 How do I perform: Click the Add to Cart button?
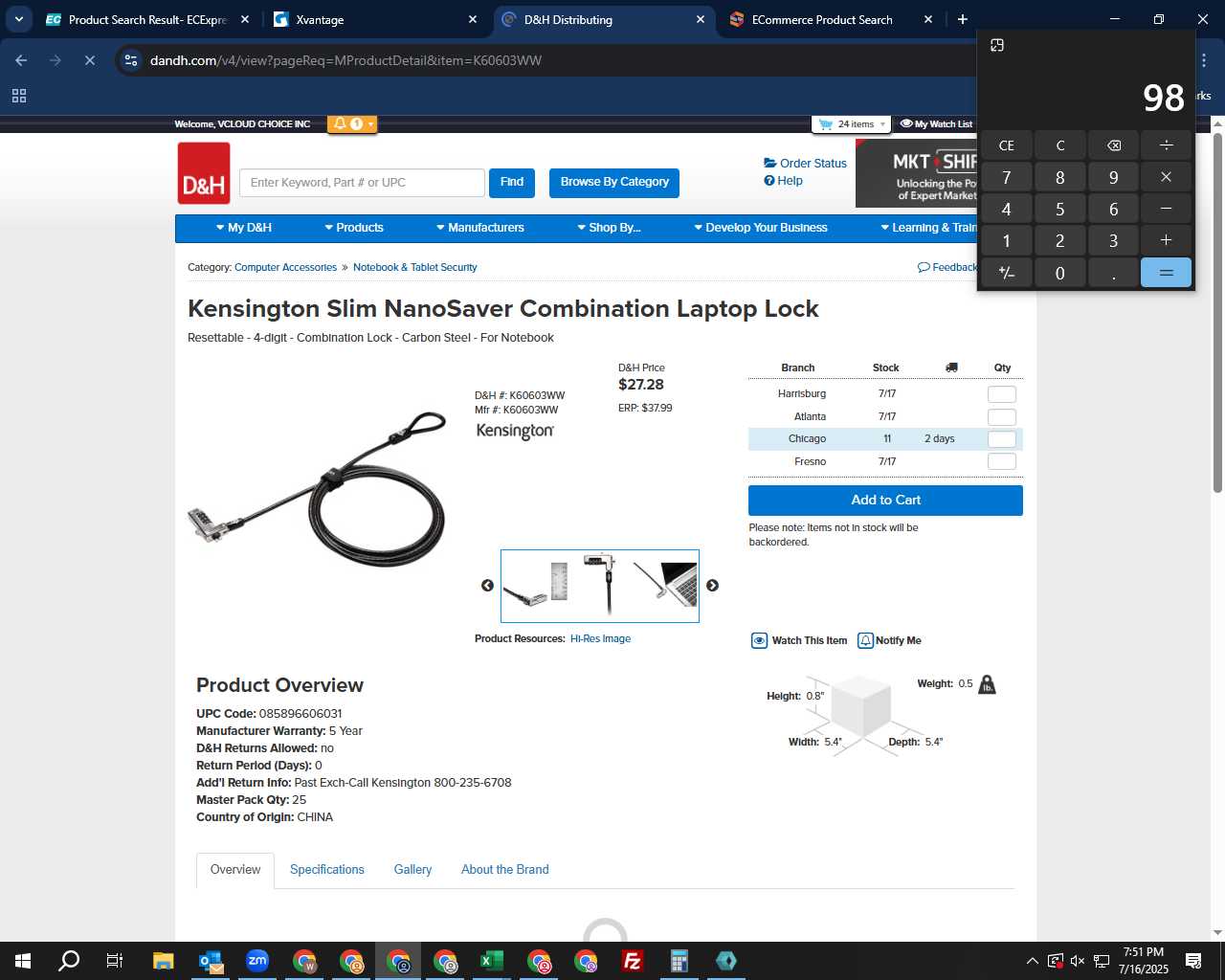pyautogui.click(x=885, y=501)
